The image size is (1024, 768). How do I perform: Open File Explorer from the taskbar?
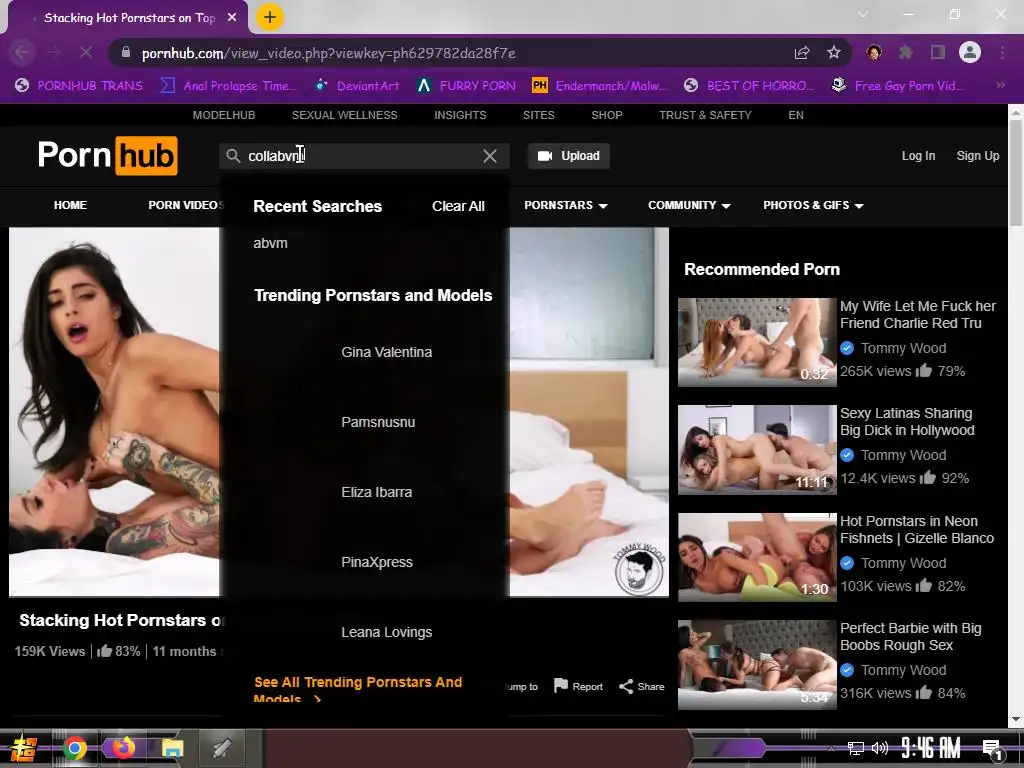click(x=172, y=748)
